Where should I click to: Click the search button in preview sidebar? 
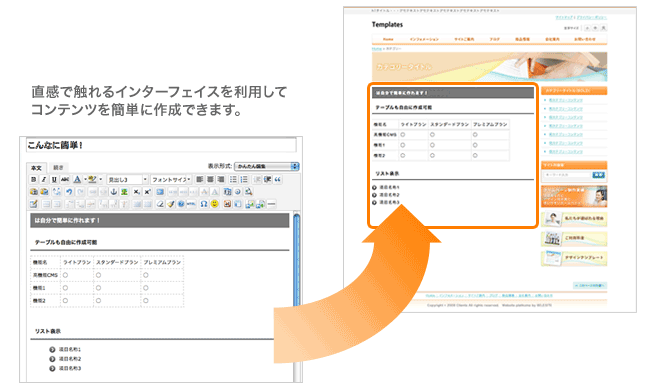[598, 175]
